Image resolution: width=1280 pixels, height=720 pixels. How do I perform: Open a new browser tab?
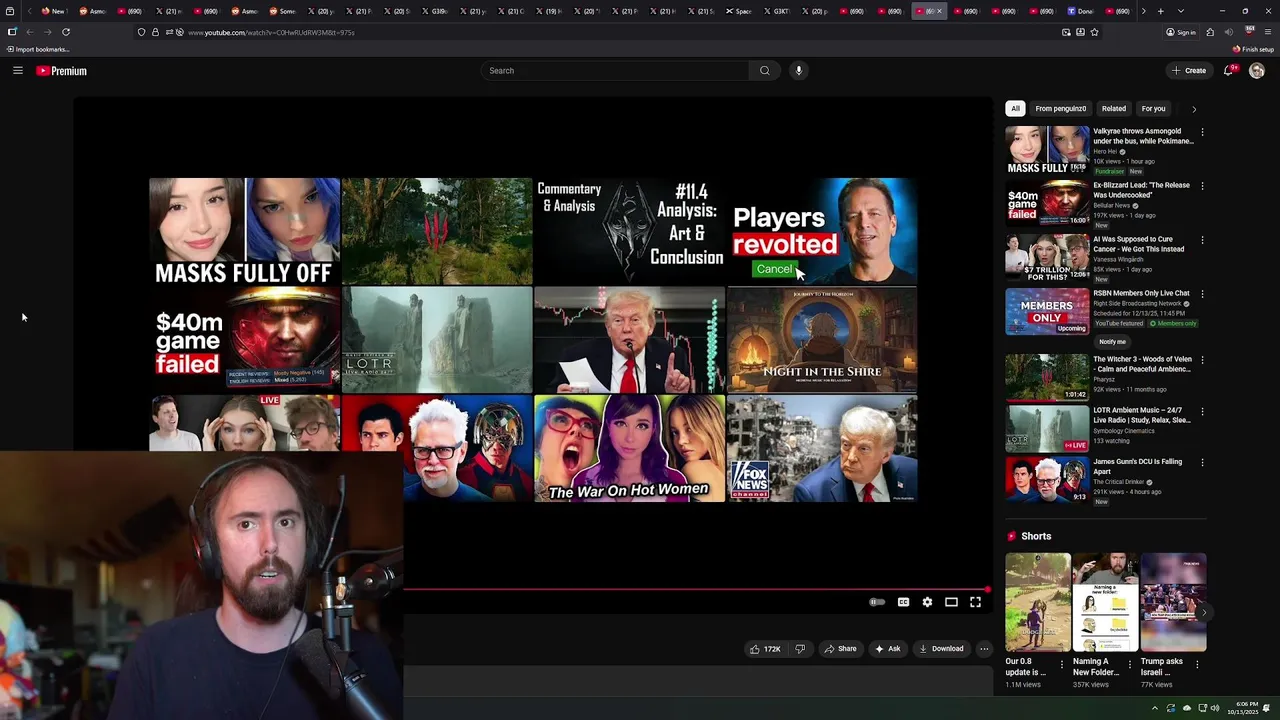pyautogui.click(x=1160, y=11)
